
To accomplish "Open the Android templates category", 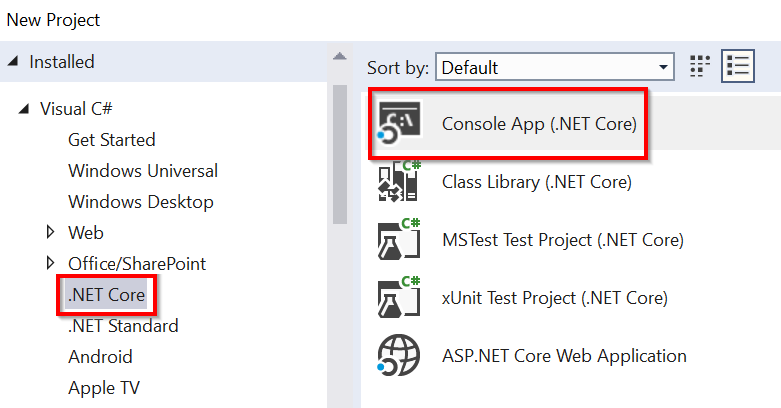I will point(100,357).
